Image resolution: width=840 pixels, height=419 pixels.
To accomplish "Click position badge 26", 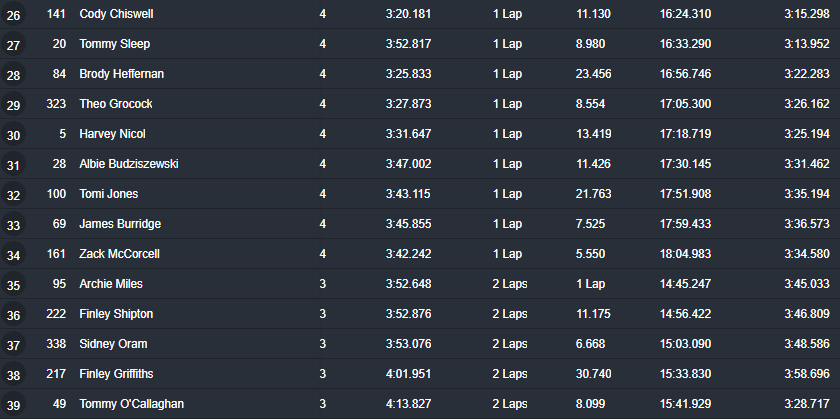I will [x=13, y=14].
